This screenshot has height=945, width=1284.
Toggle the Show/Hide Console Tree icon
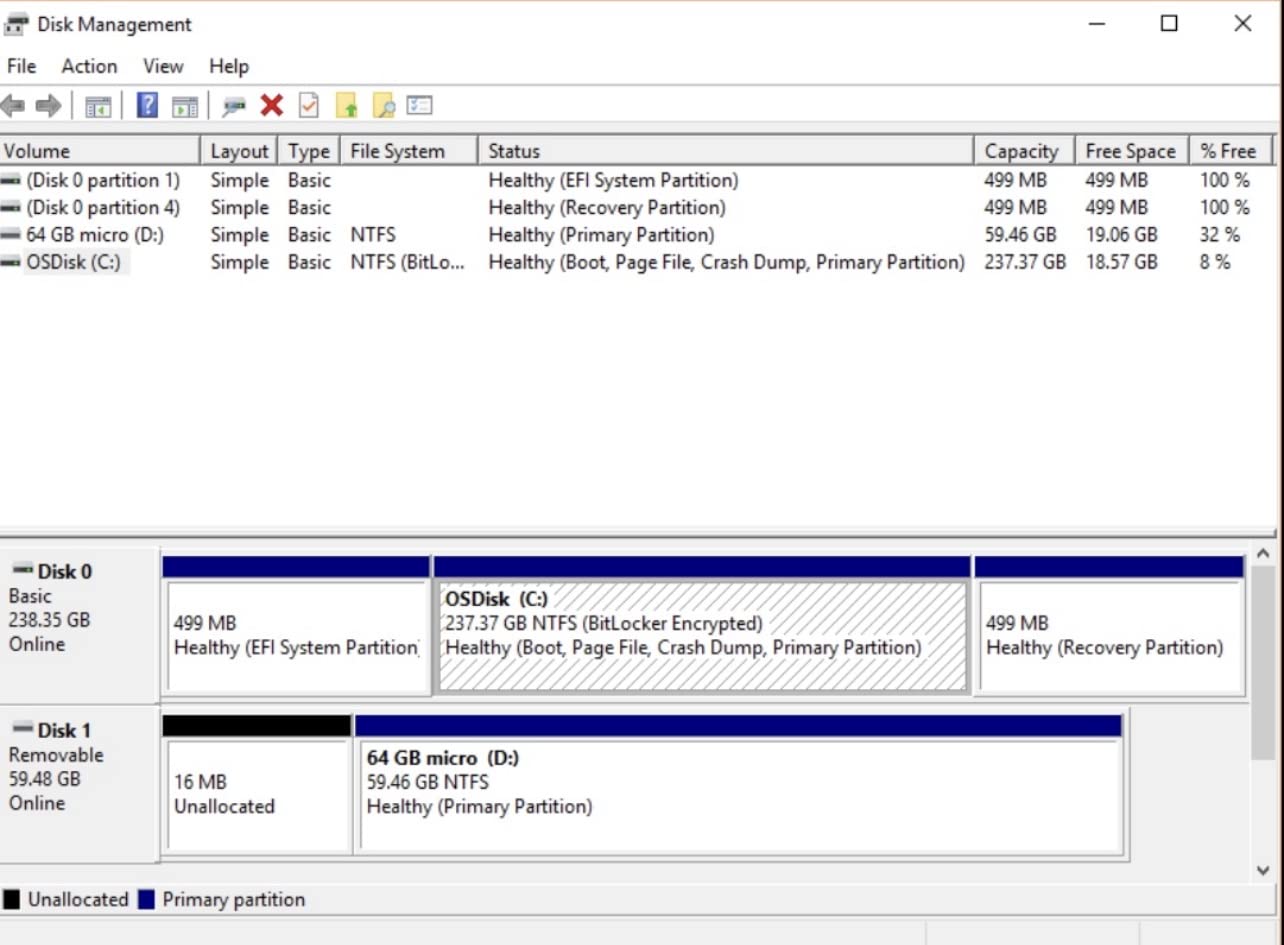coord(98,106)
